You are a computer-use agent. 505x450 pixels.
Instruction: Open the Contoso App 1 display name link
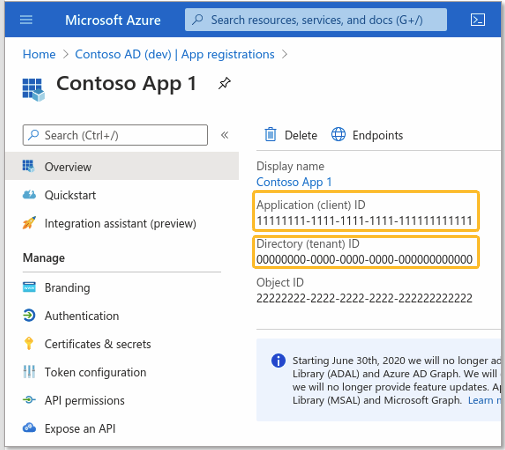294,182
